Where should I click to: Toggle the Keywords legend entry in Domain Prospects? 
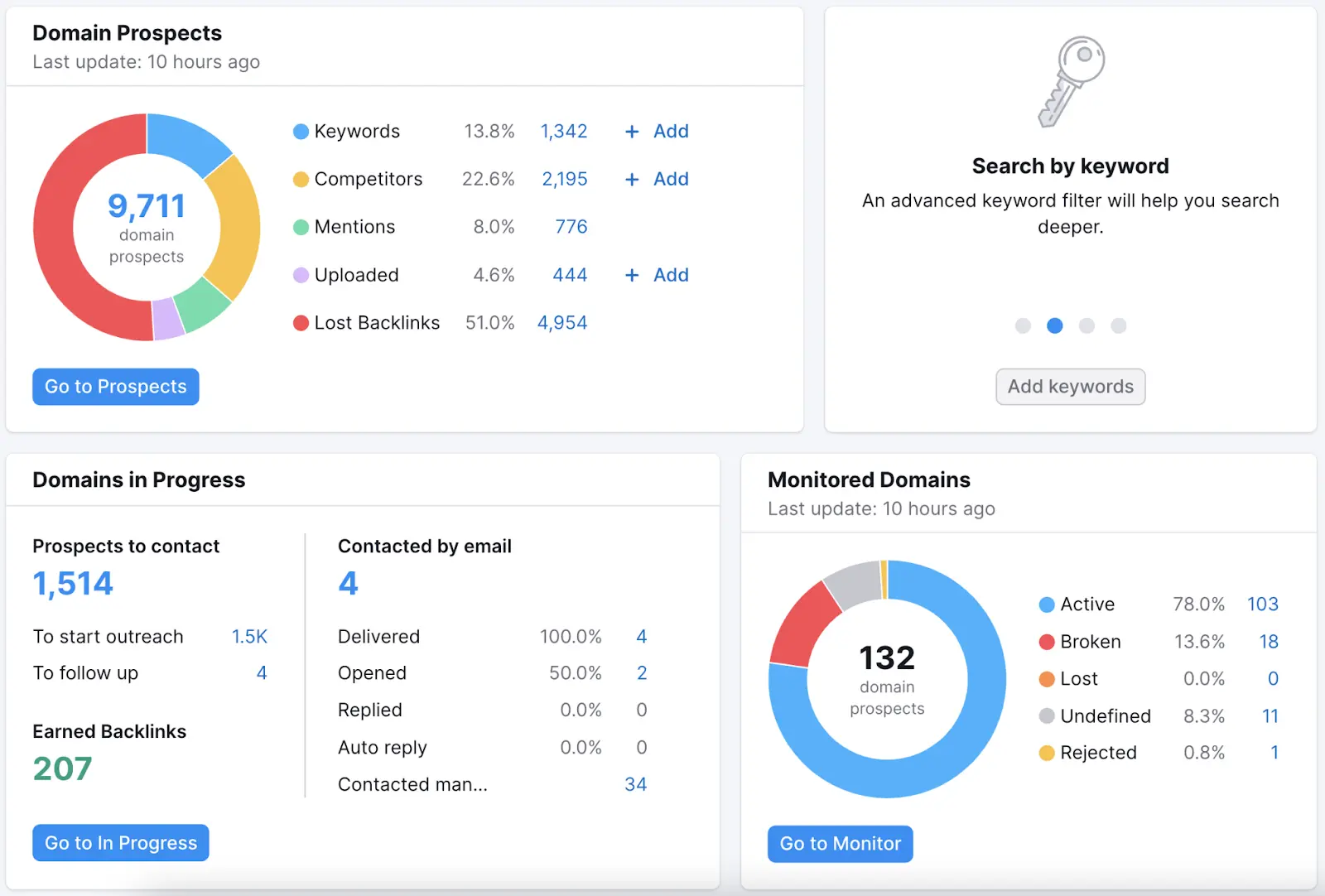(x=356, y=131)
